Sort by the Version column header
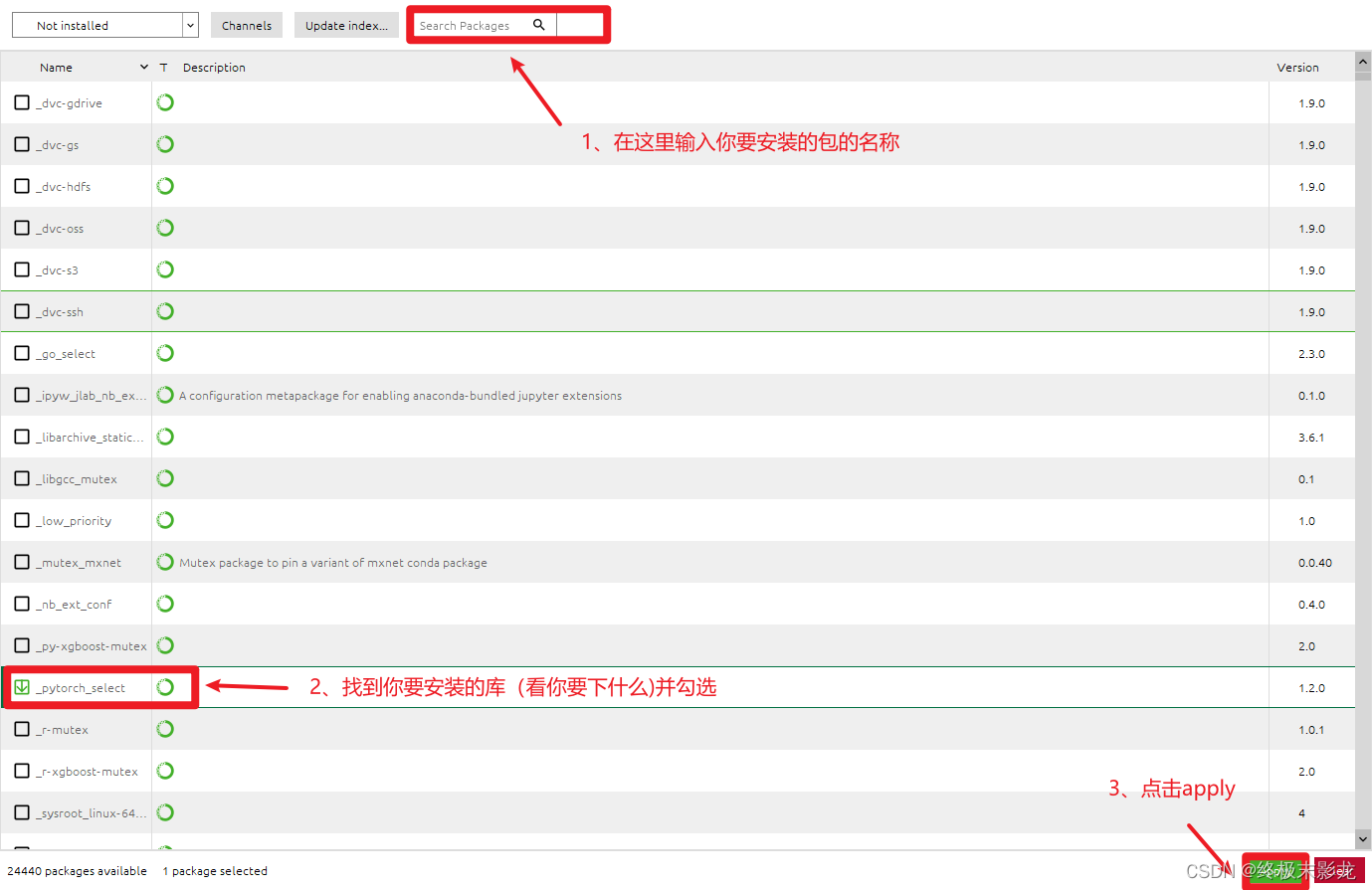The image size is (1372, 890). tap(1297, 68)
